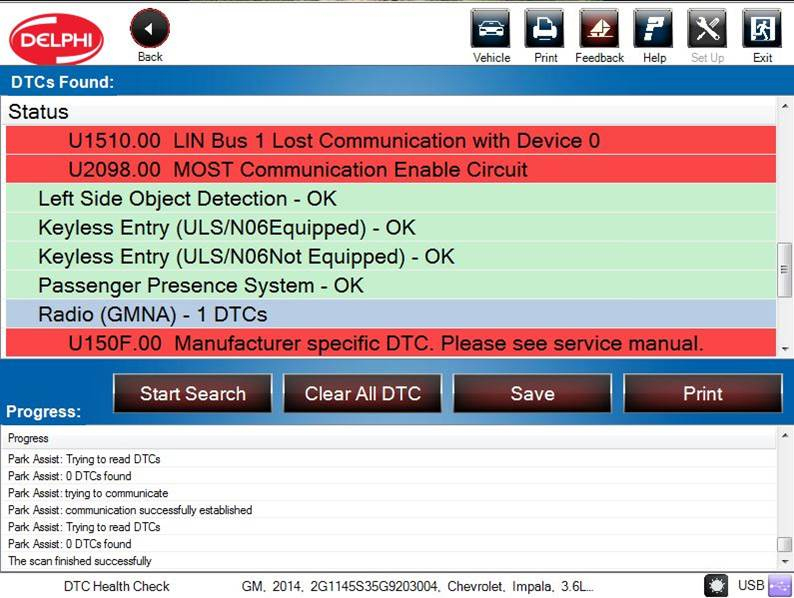
Task: Click the Exit icon
Action: (762, 29)
